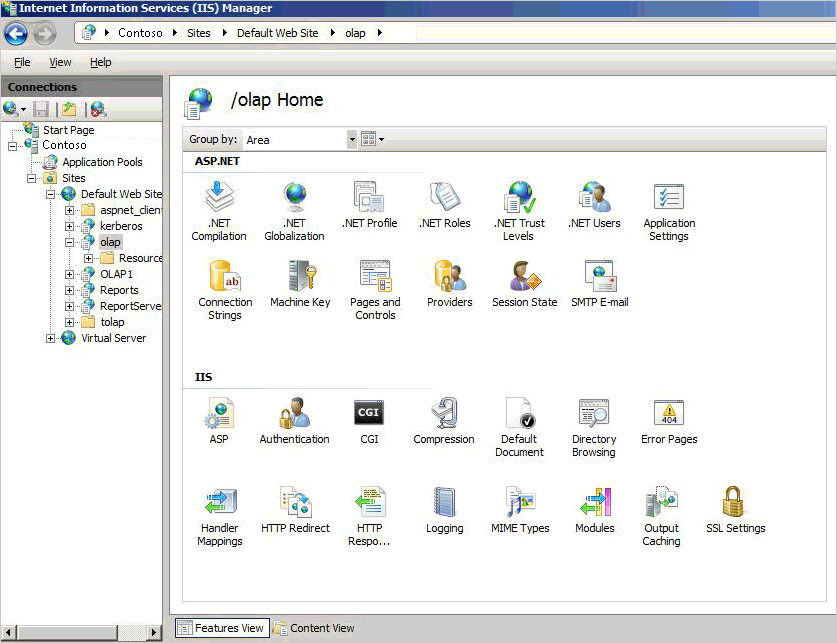This screenshot has height=643, width=837.
Task: Click the Back navigation button
Action: tap(16, 33)
